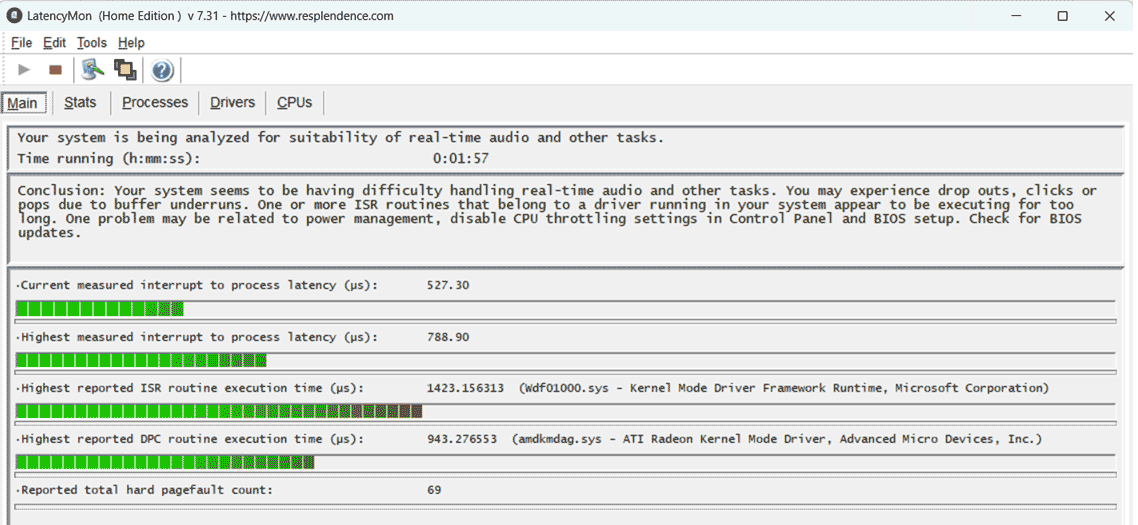
Task: Stop the latency monitor
Action: click(x=56, y=70)
